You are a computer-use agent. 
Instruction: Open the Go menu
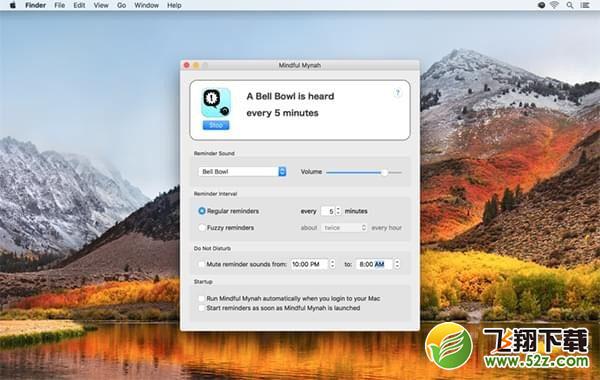coord(122,5)
